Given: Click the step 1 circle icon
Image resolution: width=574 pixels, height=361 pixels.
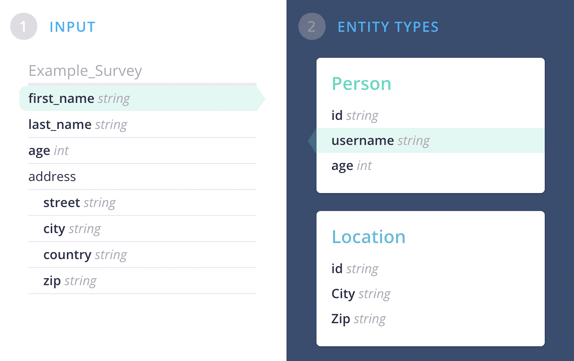Looking at the screenshot, I should point(23,26).
